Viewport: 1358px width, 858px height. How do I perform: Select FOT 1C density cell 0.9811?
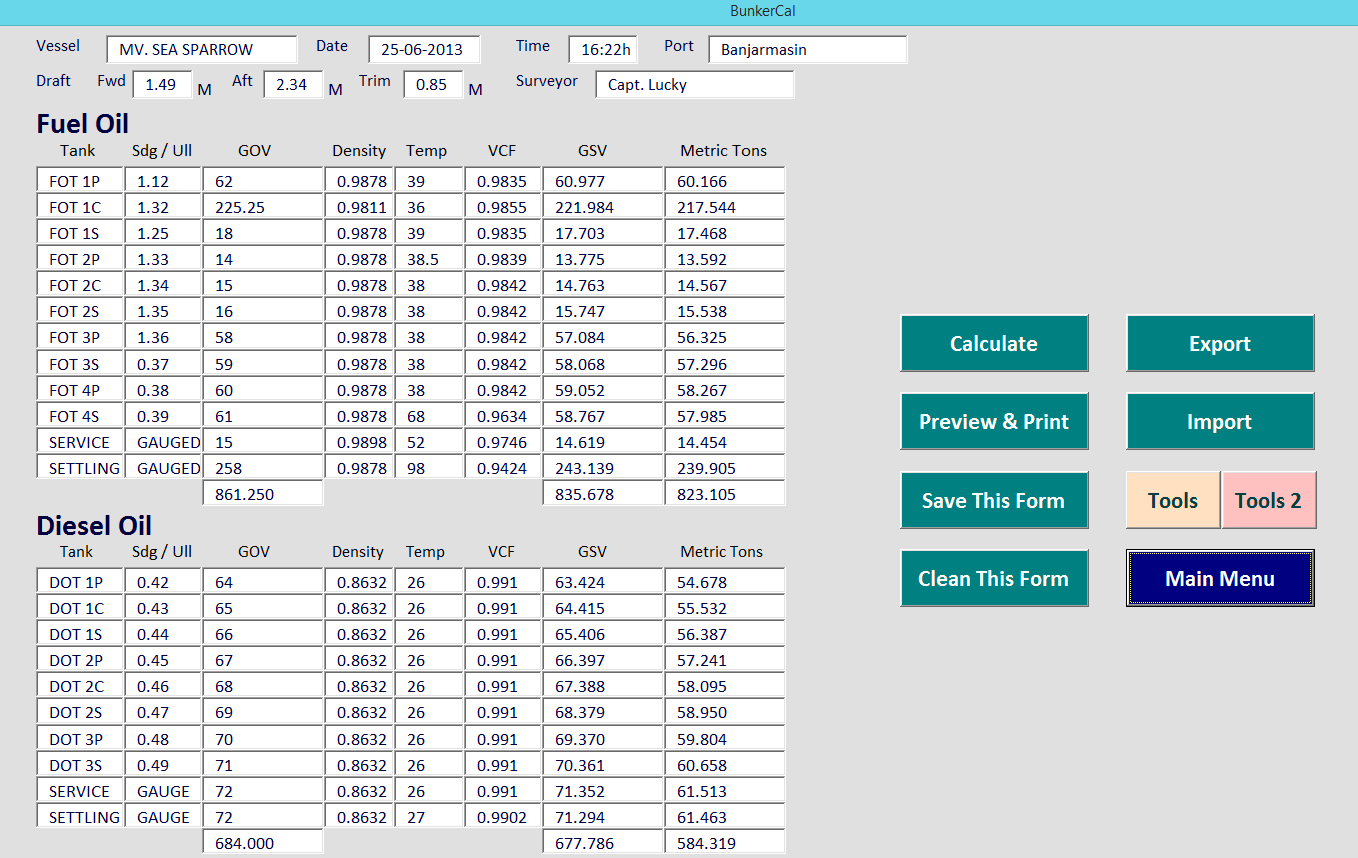(359, 207)
